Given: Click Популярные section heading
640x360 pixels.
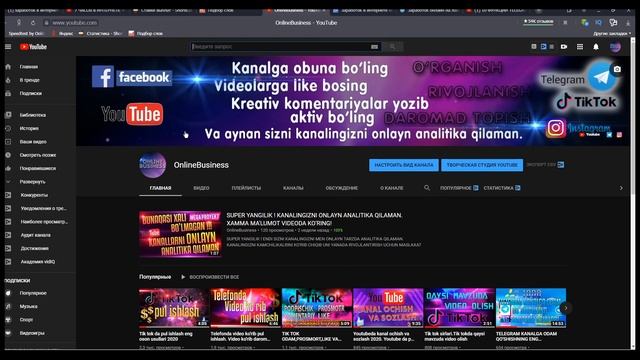Looking at the screenshot, I should [155, 277].
